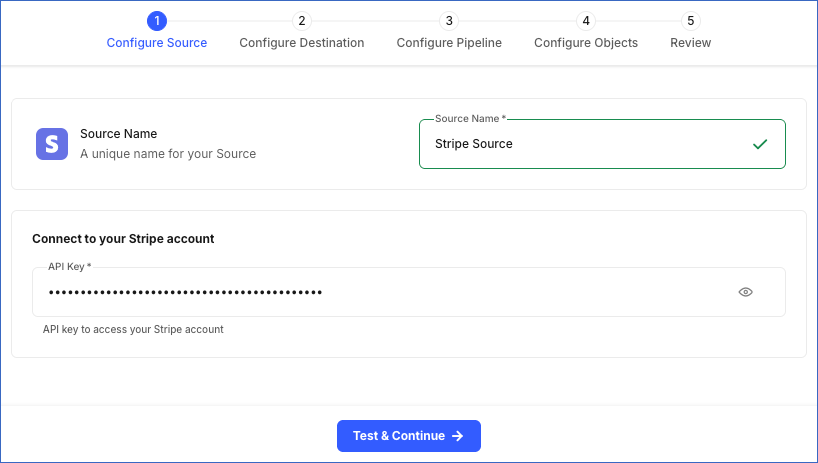This screenshot has height=463, width=818.
Task: Open the Review step
Action: point(690,31)
